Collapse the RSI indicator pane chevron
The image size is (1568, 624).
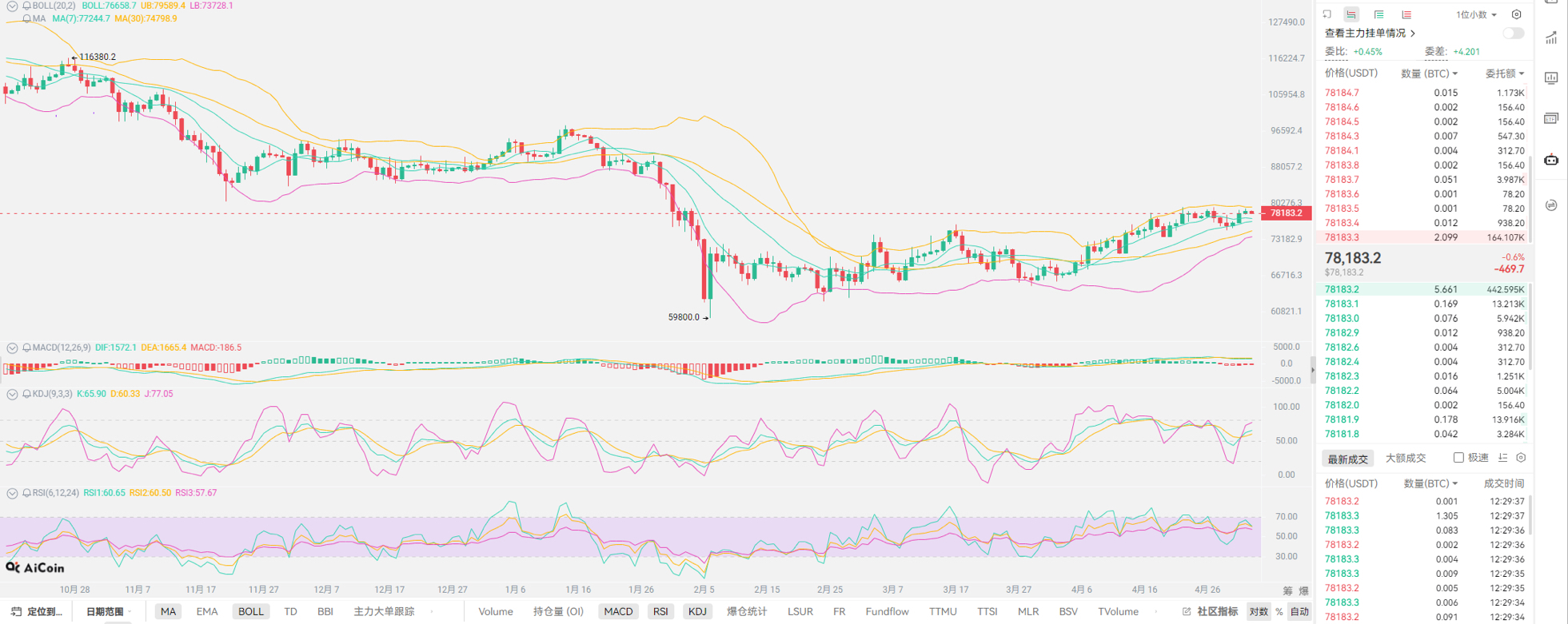coord(12,493)
